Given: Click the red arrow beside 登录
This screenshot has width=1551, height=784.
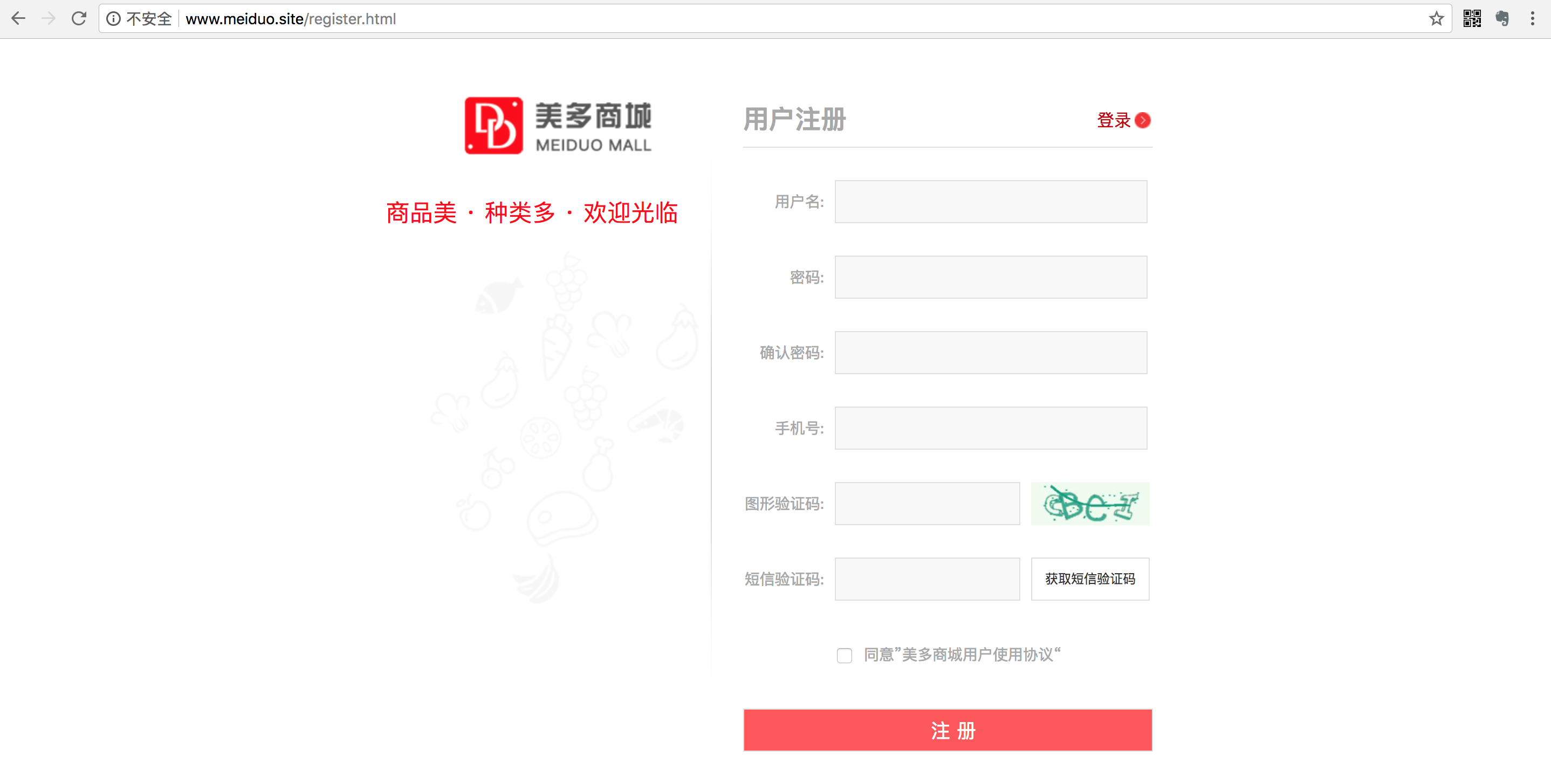Looking at the screenshot, I should pyautogui.click(x=1142, y=120).
